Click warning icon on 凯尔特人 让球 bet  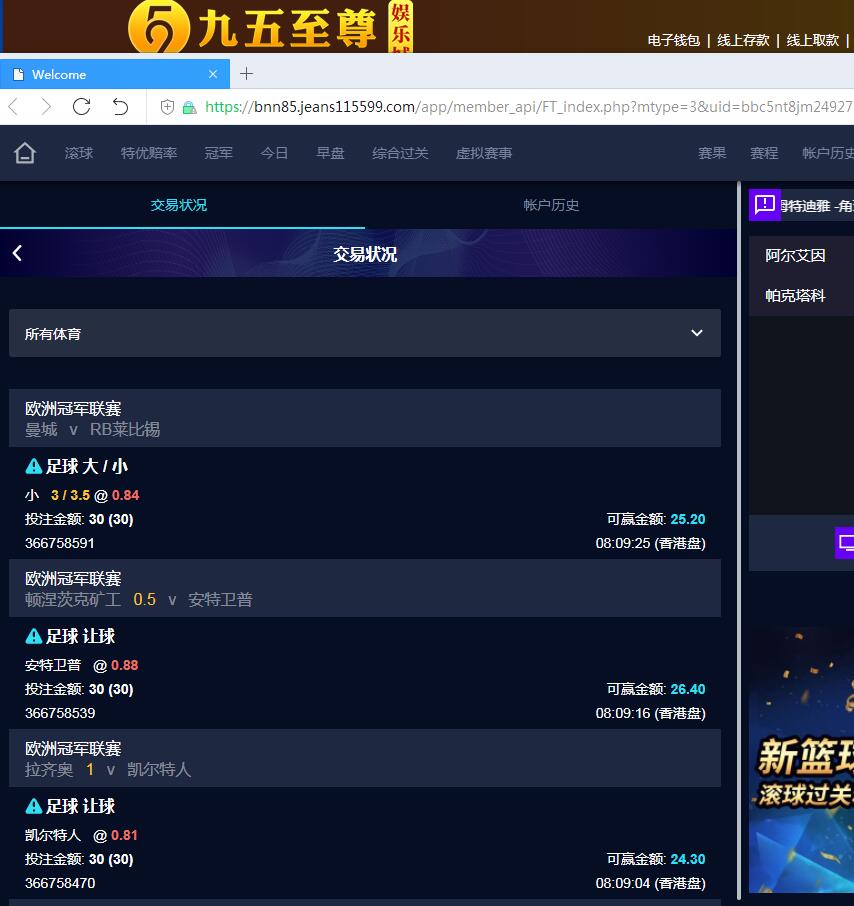[34, 805]
